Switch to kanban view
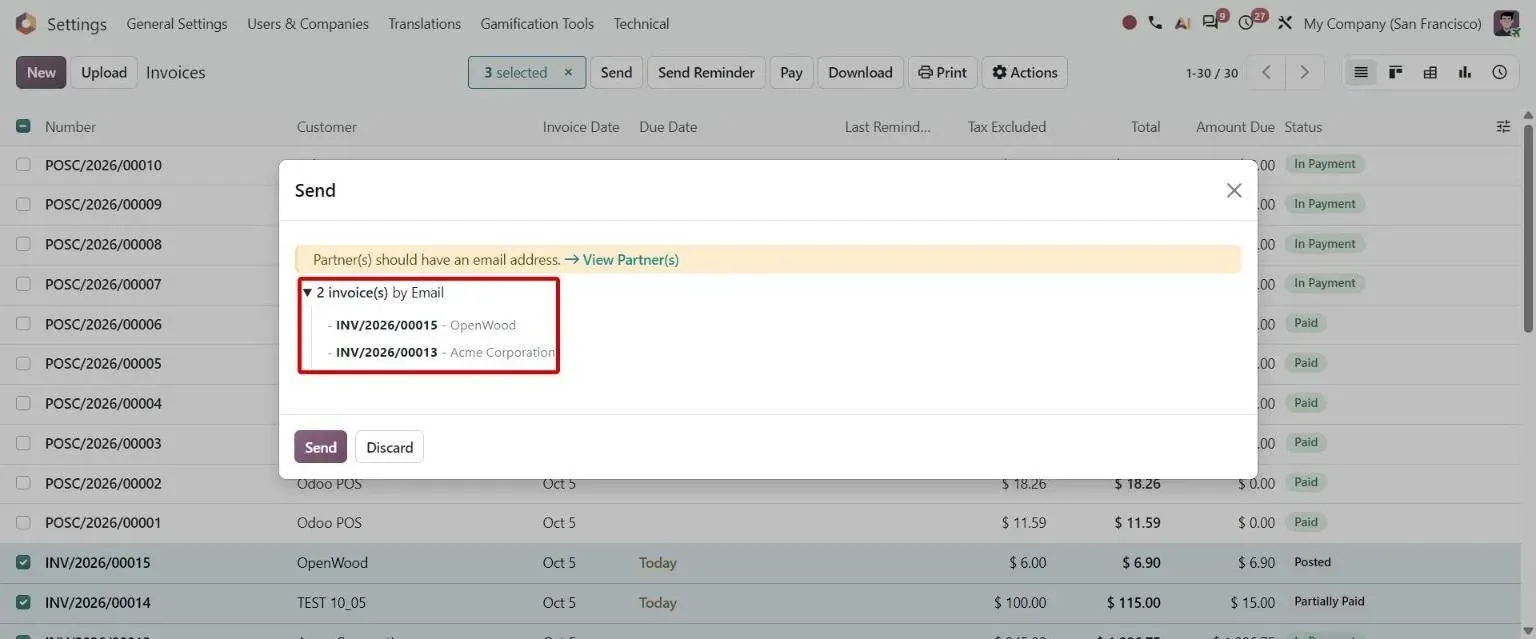This screenshot has width=1536, height=639. (1395, 72)
